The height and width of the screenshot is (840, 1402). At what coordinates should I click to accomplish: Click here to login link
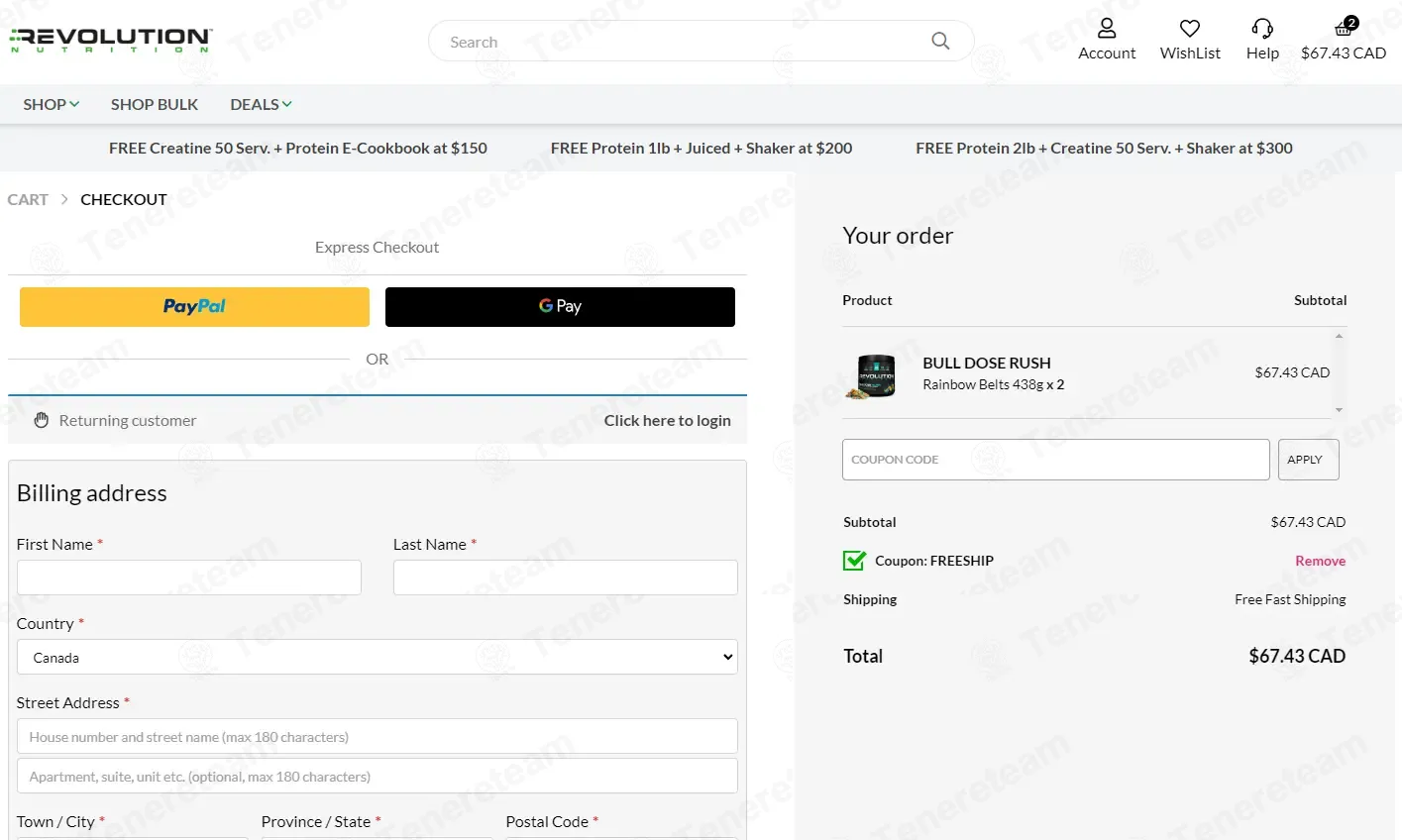(x=668, y=420)
